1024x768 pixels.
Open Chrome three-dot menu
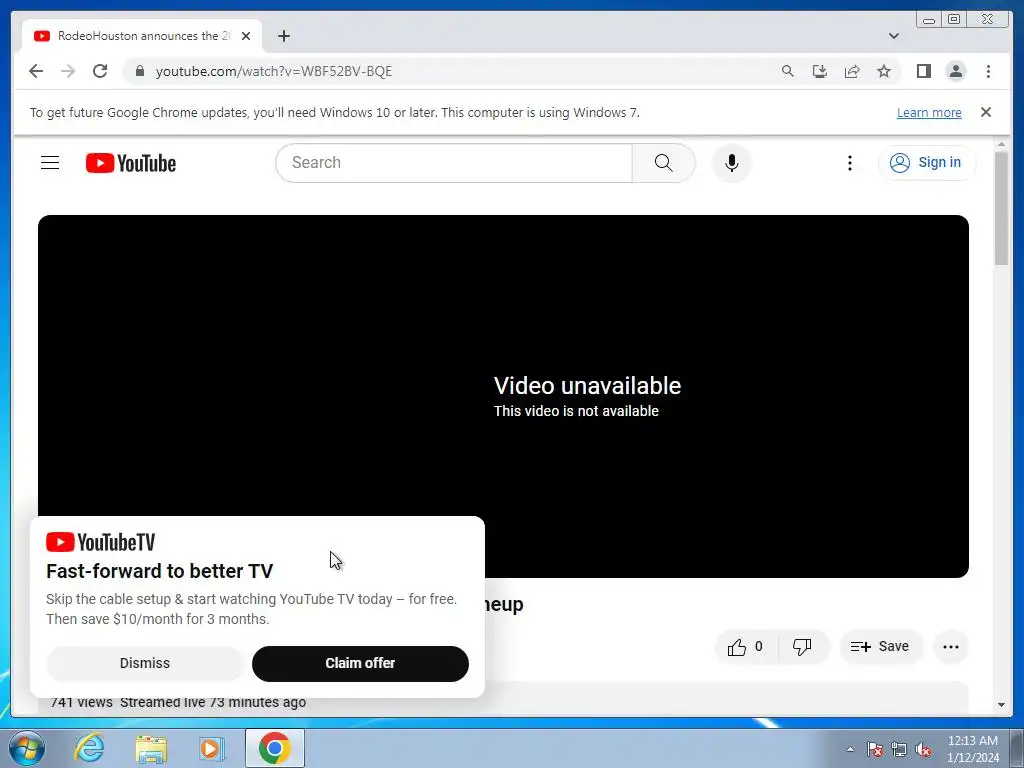click(988, 71)
